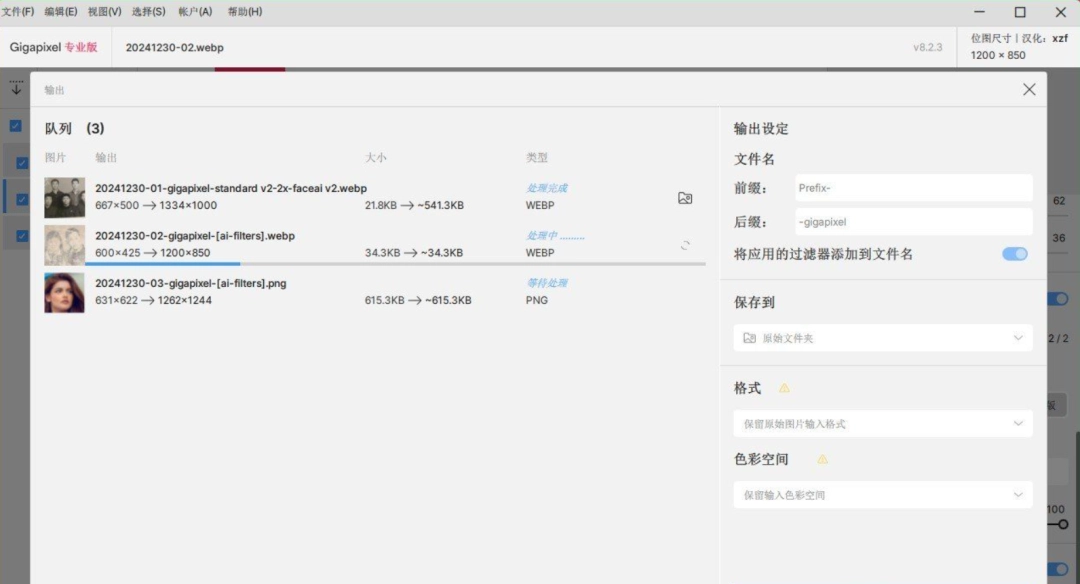This screenshot has width=1080, height=584.
Task: Select thumbnail of 20241230-02 image
Action: tap(65, 245)
